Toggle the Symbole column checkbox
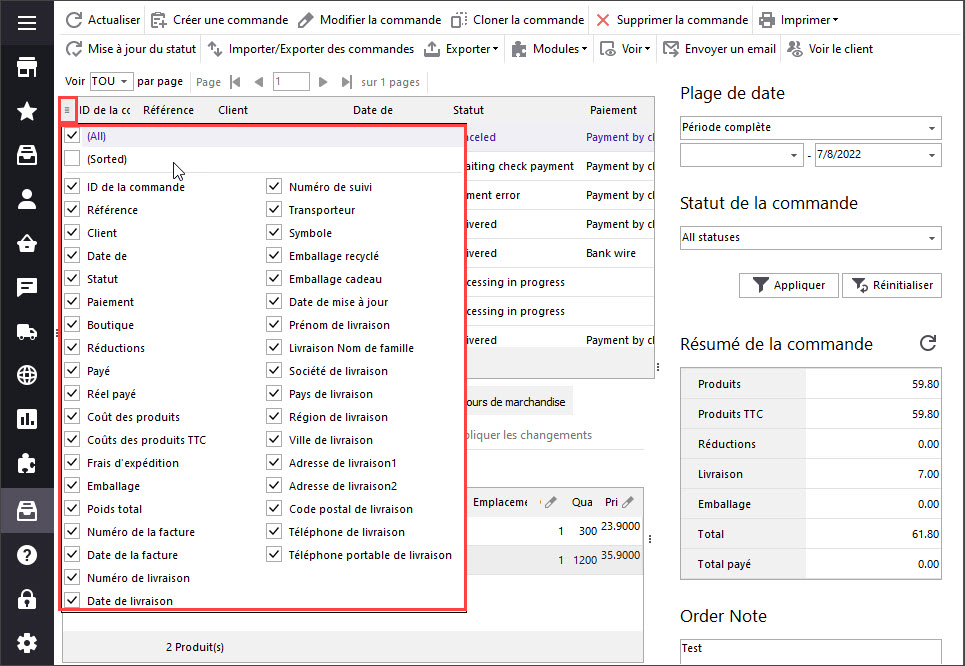Viewport: 965px width, 666px height. click(274, 232)
